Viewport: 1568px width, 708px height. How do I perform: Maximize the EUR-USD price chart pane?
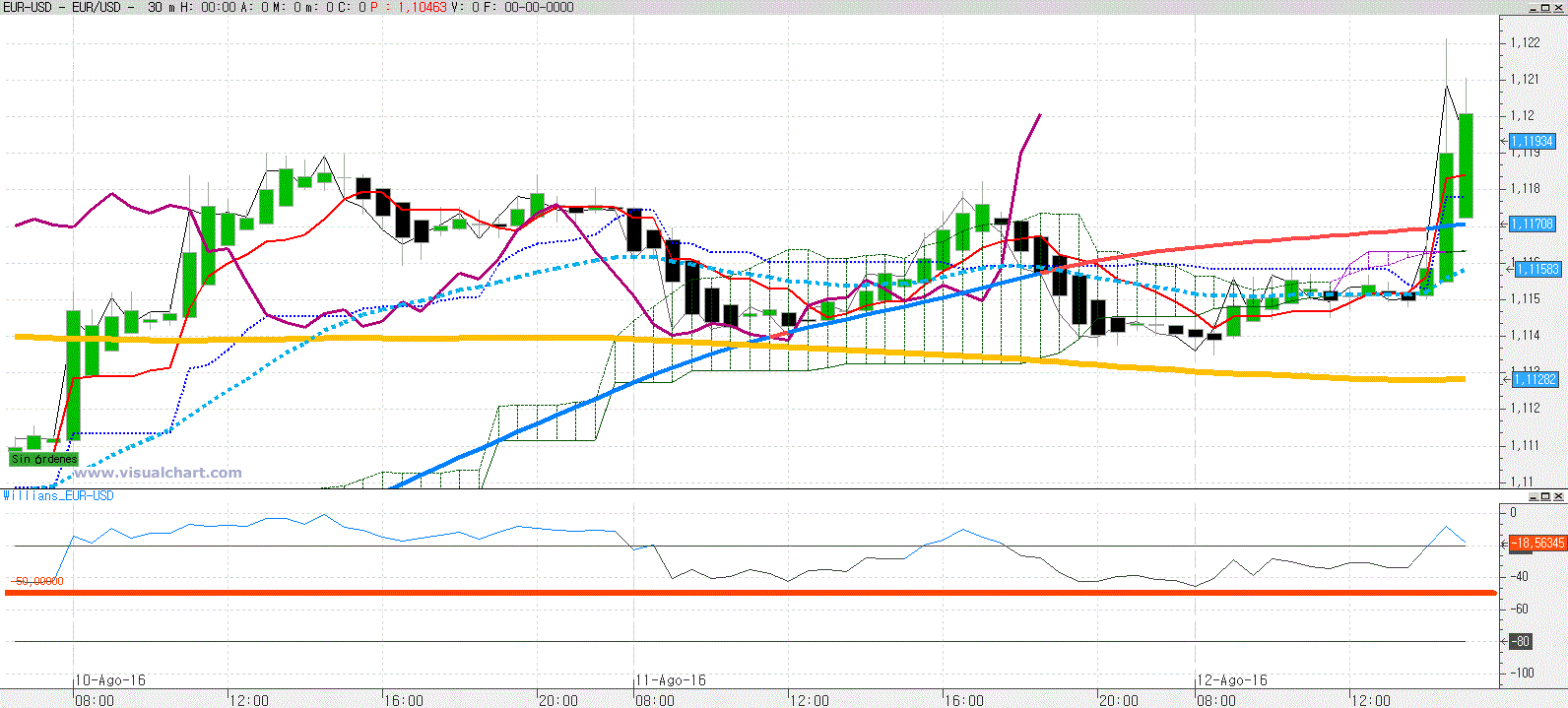pos(1546,7)
